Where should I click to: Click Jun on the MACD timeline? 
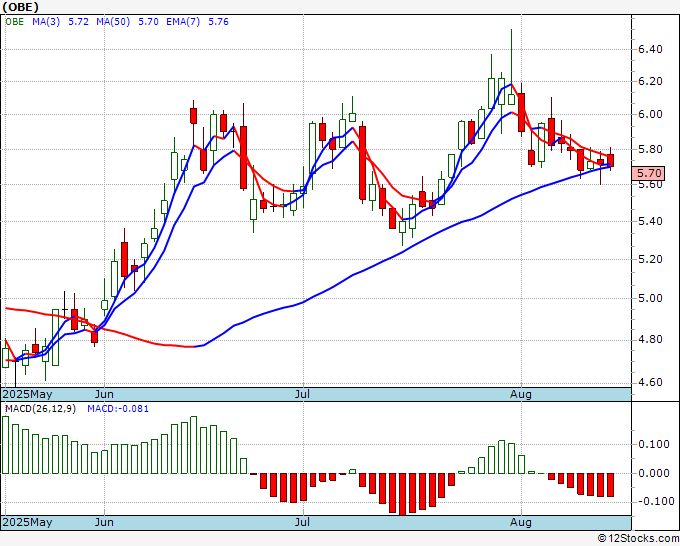coord(104,522)
